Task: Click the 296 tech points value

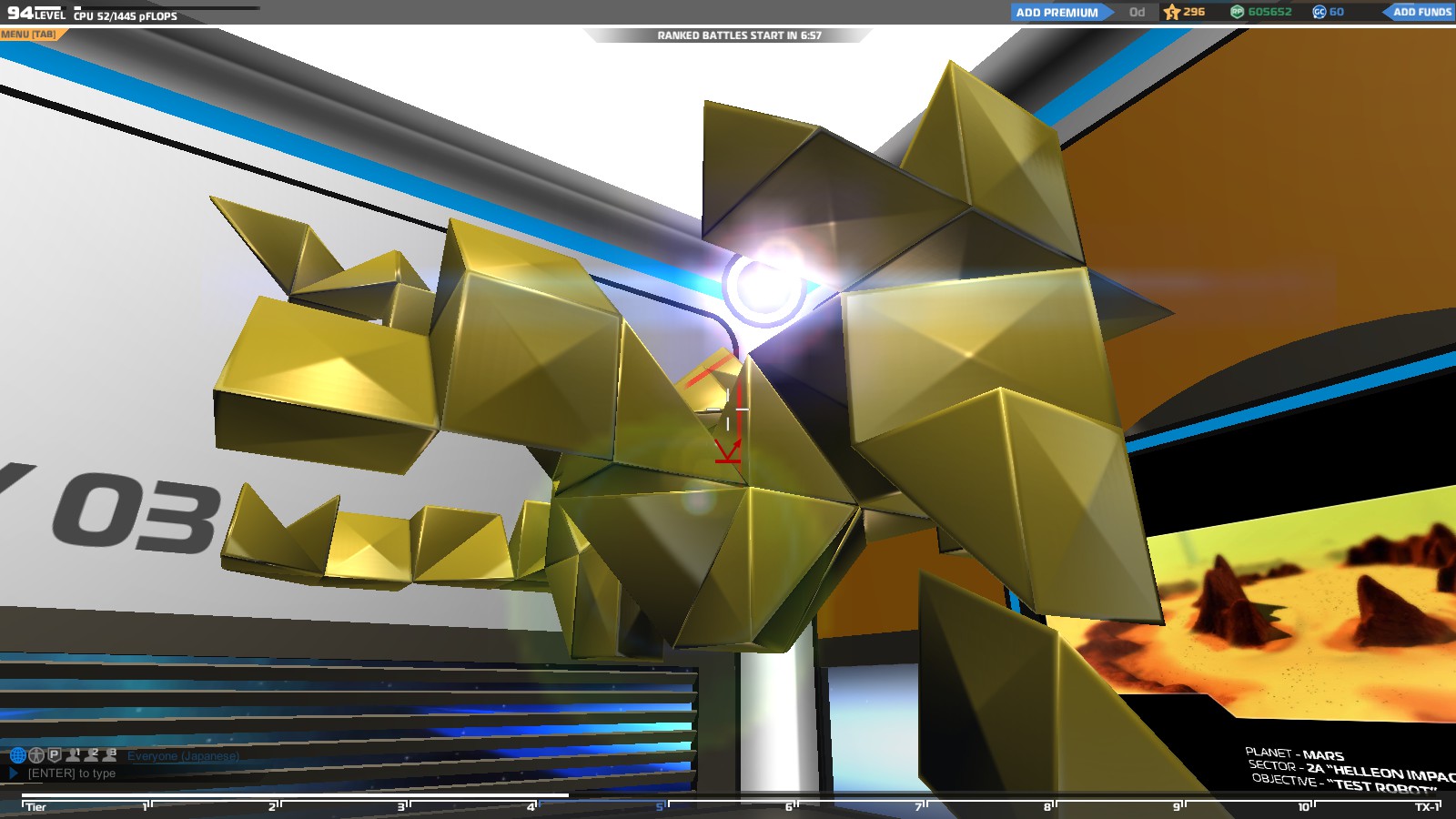Action: click(x=1194, y=12)
